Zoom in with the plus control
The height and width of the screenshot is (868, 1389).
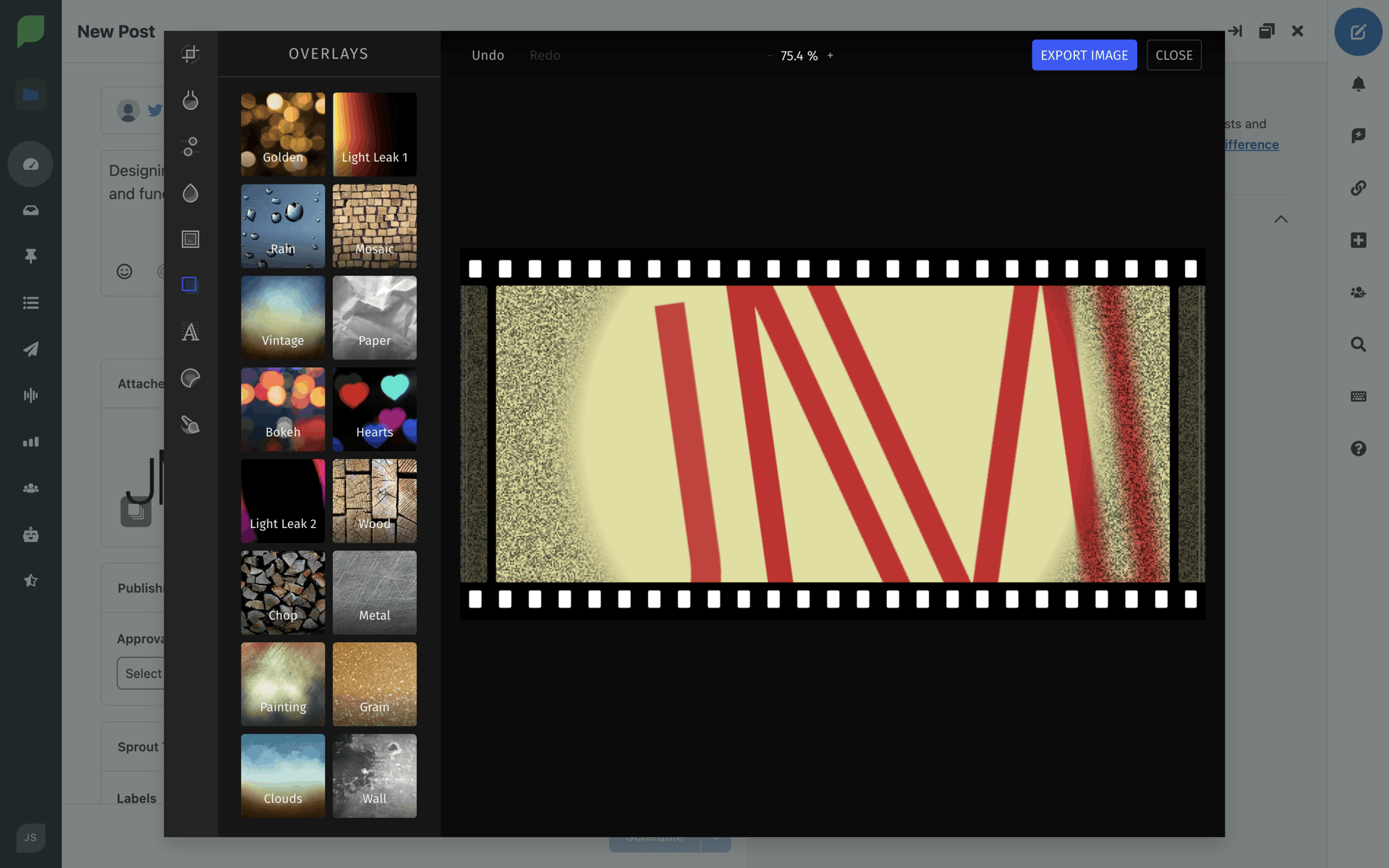(830, 55)
